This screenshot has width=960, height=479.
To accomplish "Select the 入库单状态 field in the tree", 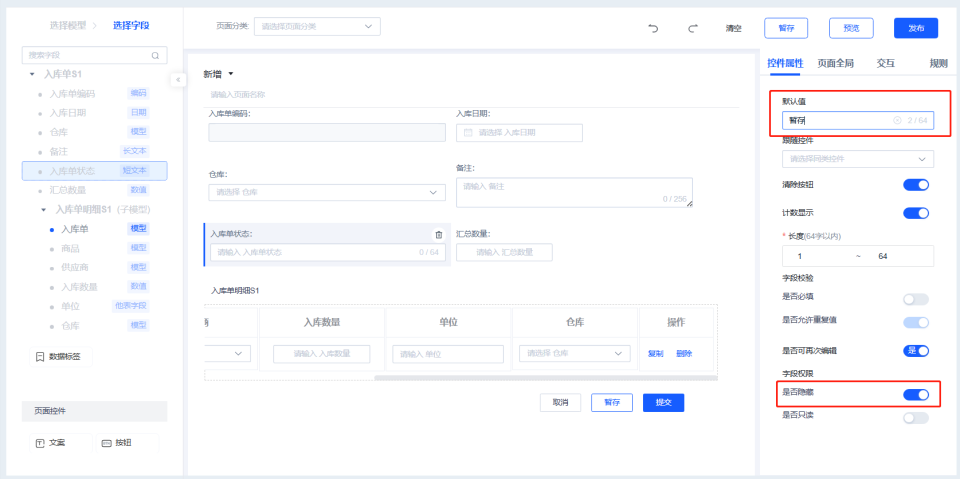I will coord(94,171).
